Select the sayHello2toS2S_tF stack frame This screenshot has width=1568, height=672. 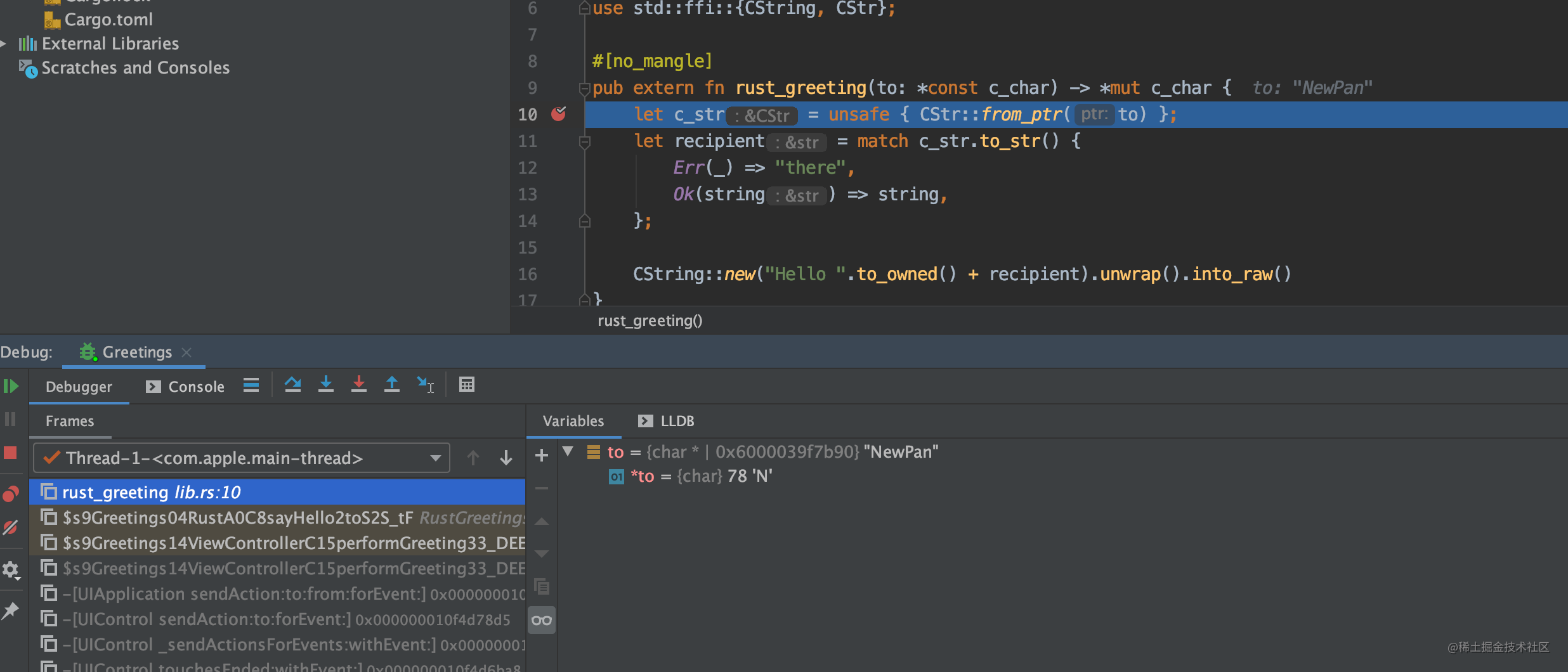point(277,518)
